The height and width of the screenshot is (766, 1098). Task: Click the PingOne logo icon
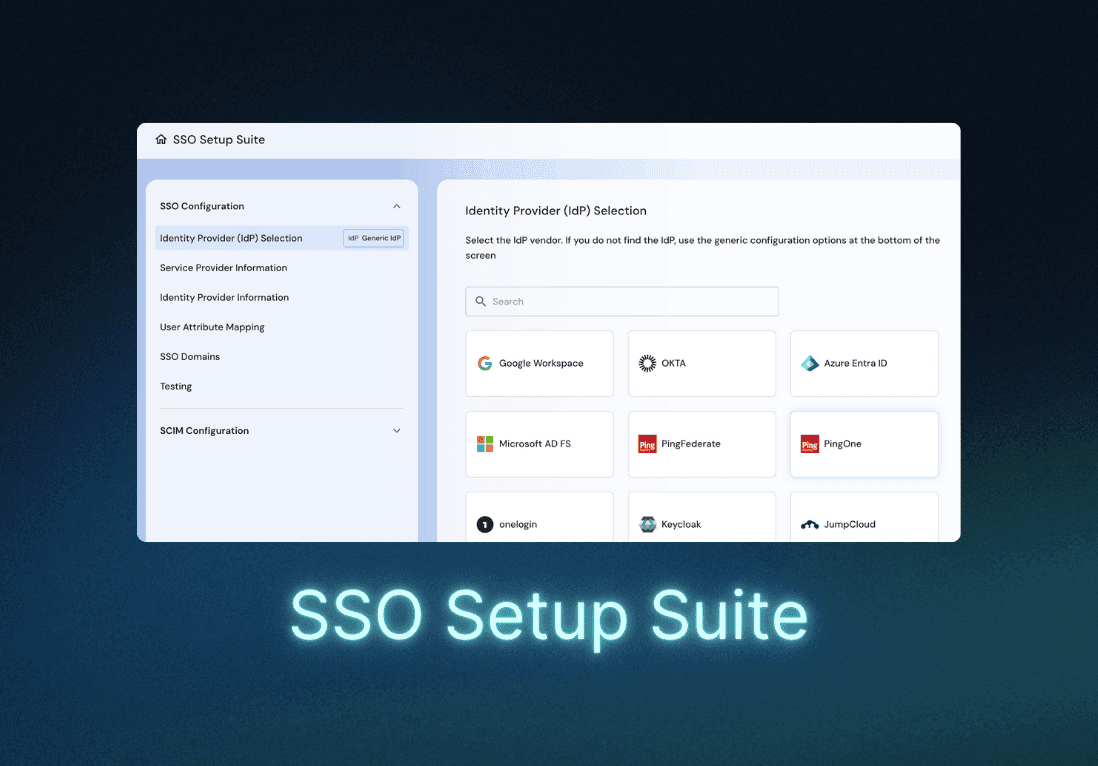808,443
